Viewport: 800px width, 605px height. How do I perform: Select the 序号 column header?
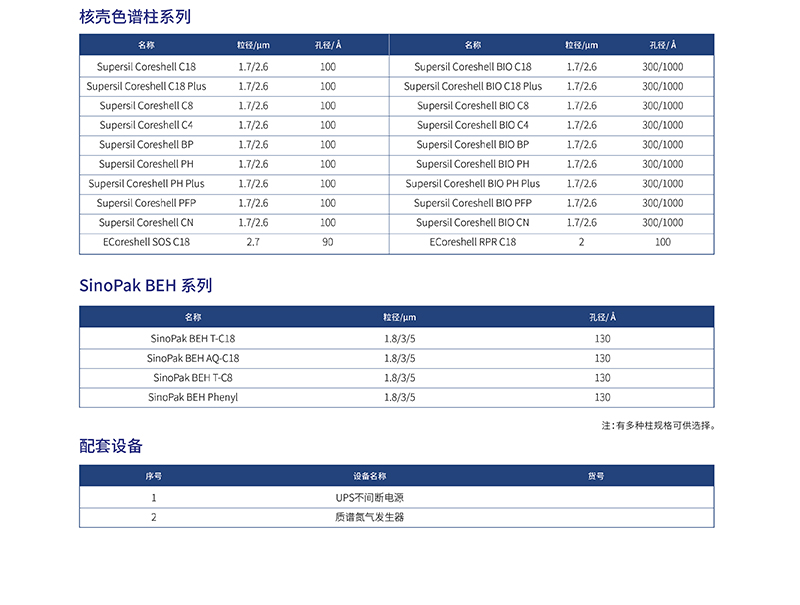154,476
